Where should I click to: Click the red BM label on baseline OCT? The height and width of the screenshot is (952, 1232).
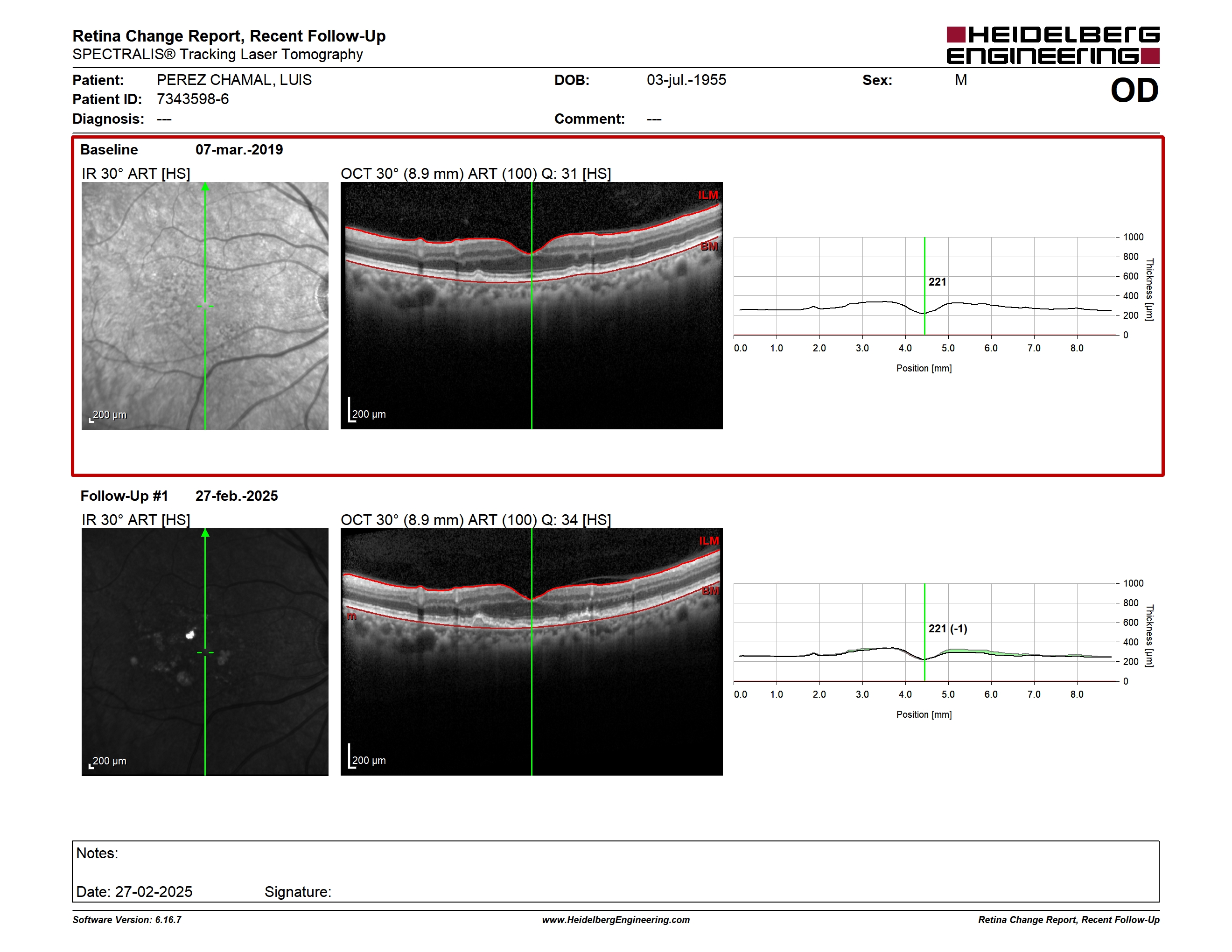click(709, 246)
